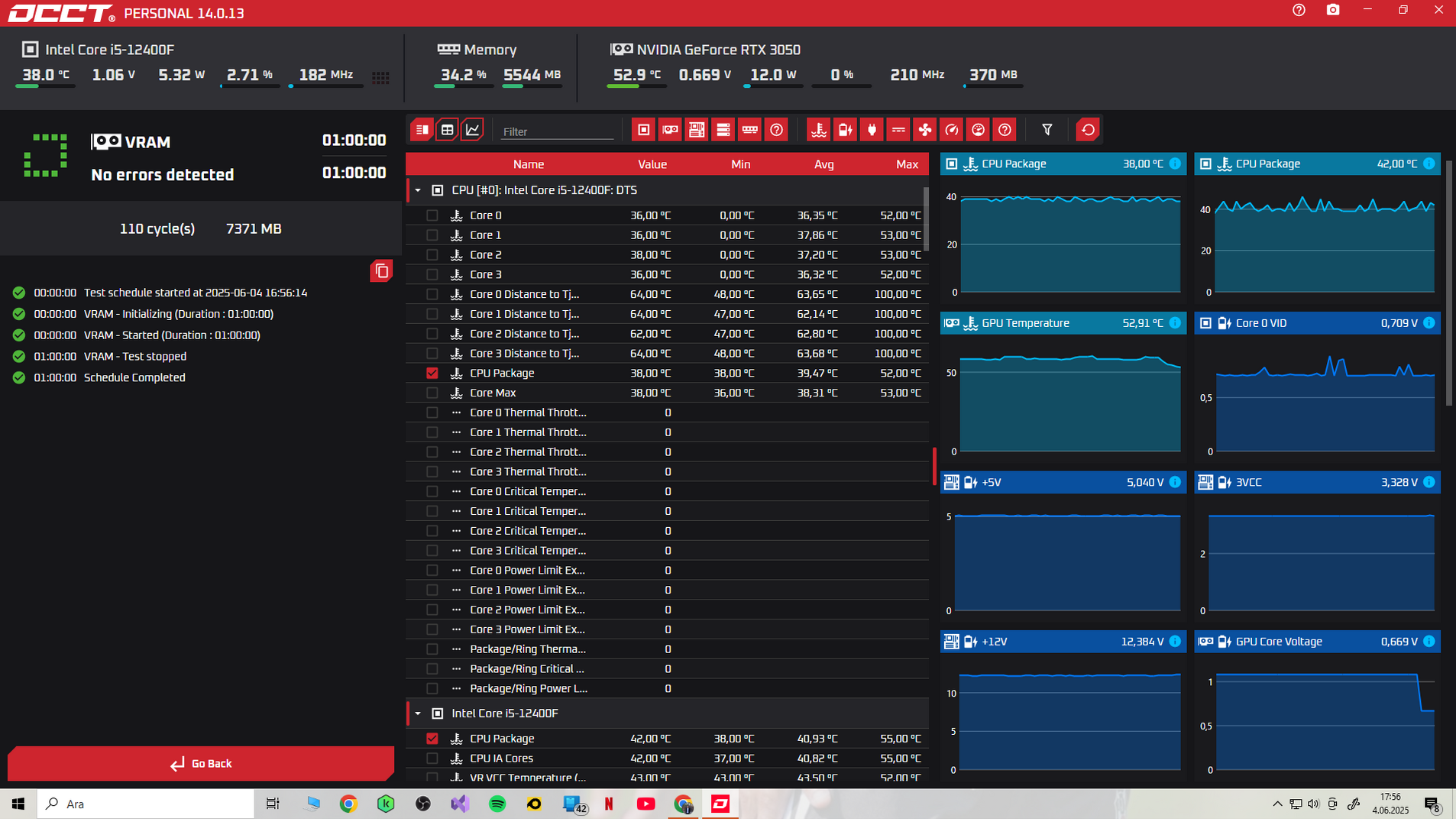1456x825 pixels.
Task: Click the funnel filter icon
Action: coord(1047,130)
